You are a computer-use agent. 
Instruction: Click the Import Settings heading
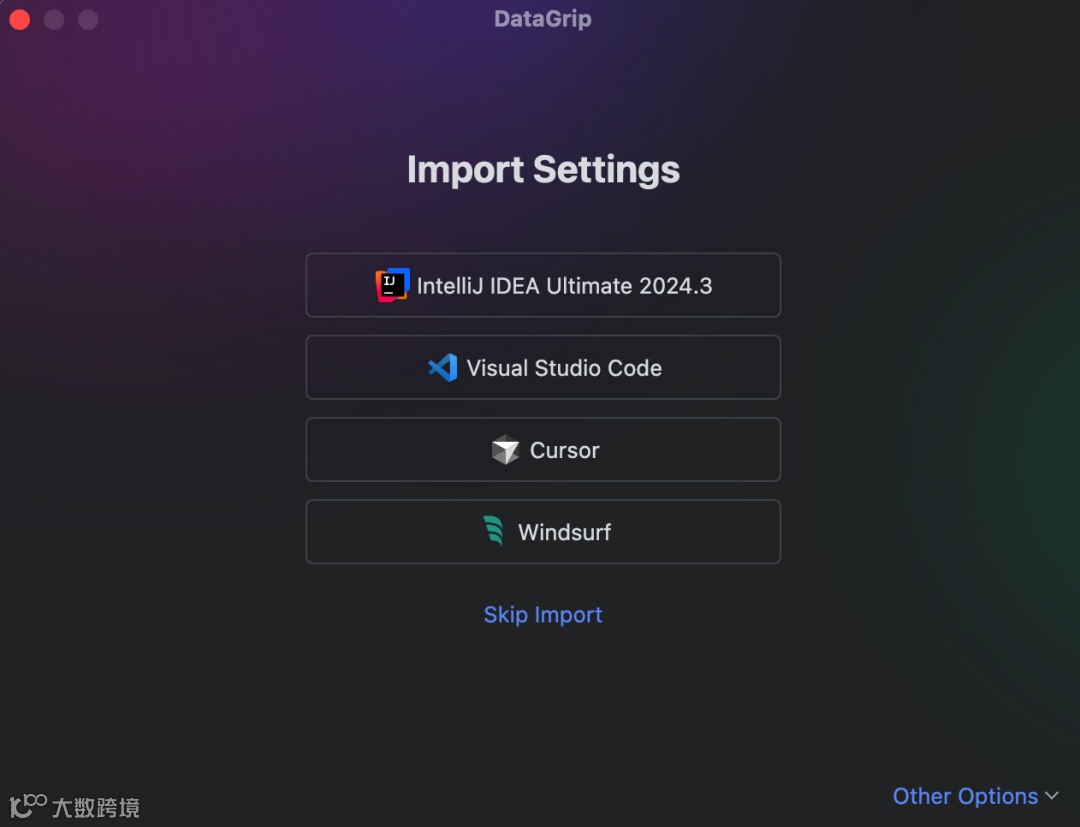[543, 170]
